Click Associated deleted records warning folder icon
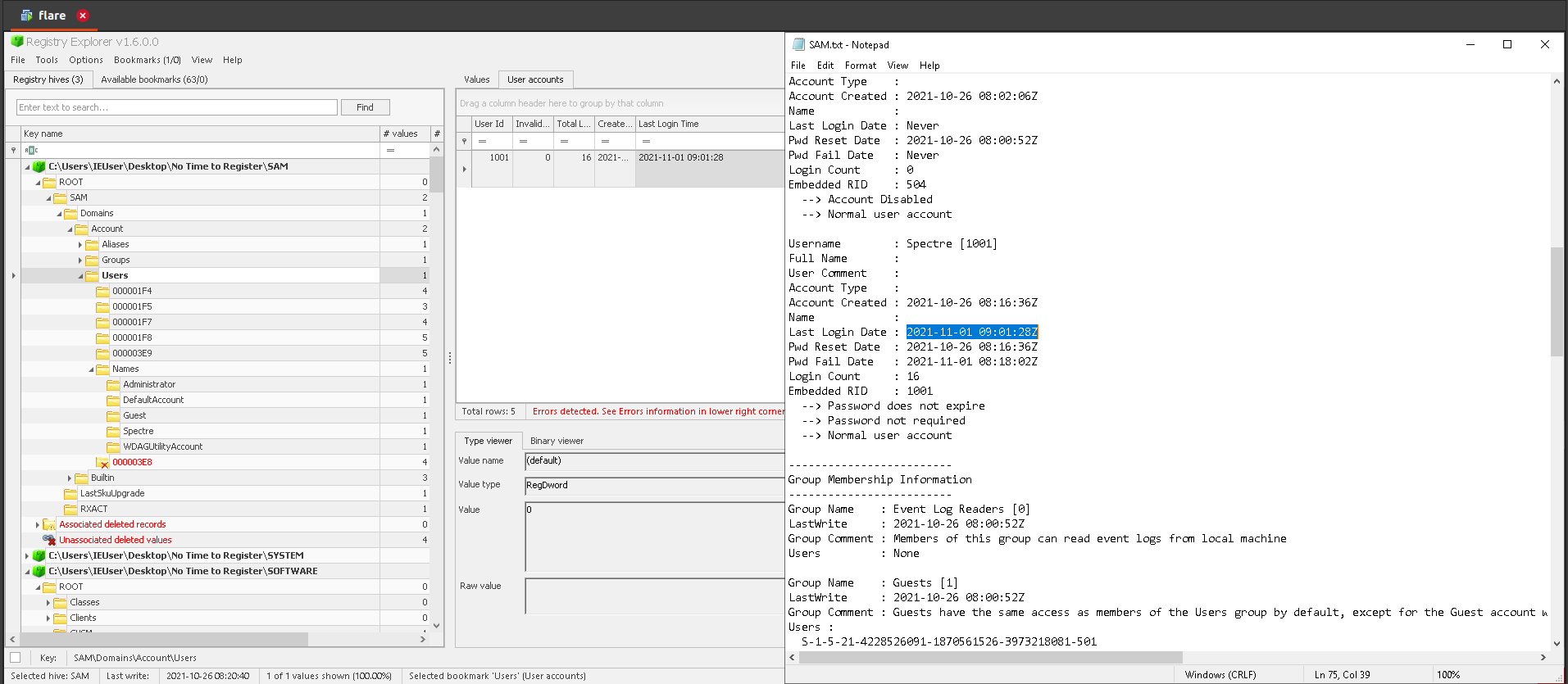 click(49, 524)
